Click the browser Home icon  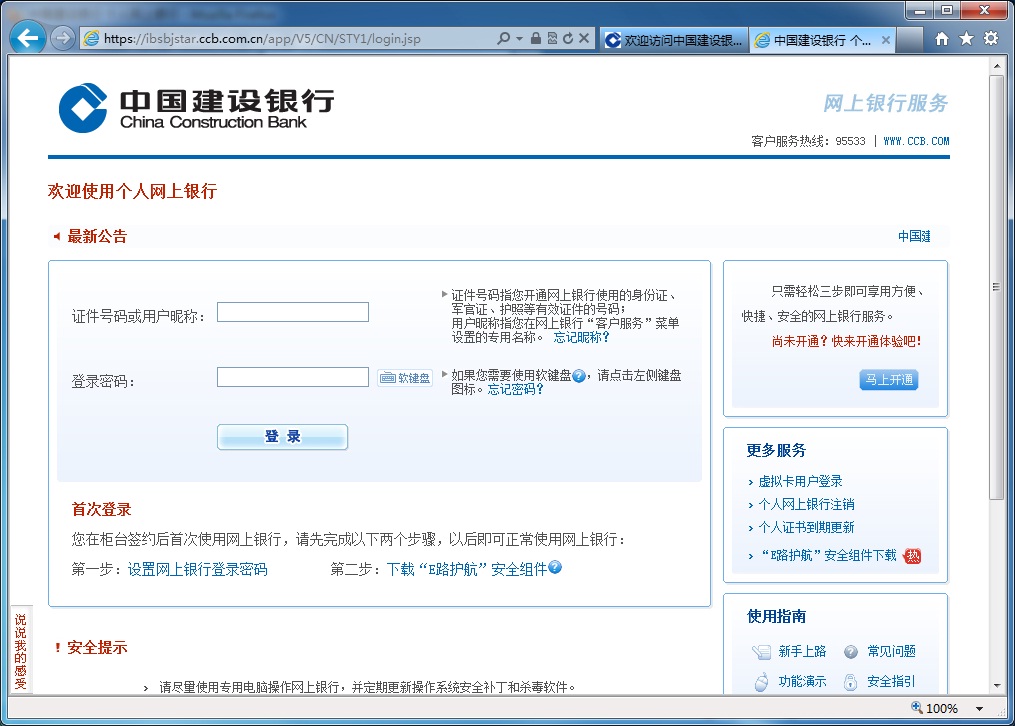940,37
